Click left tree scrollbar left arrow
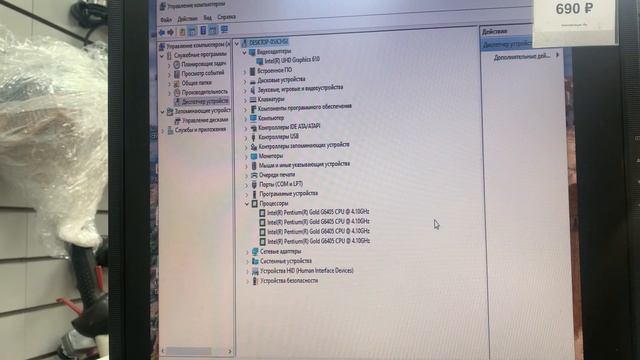This screenshot has width=640, height=360. tap(163, 351)
